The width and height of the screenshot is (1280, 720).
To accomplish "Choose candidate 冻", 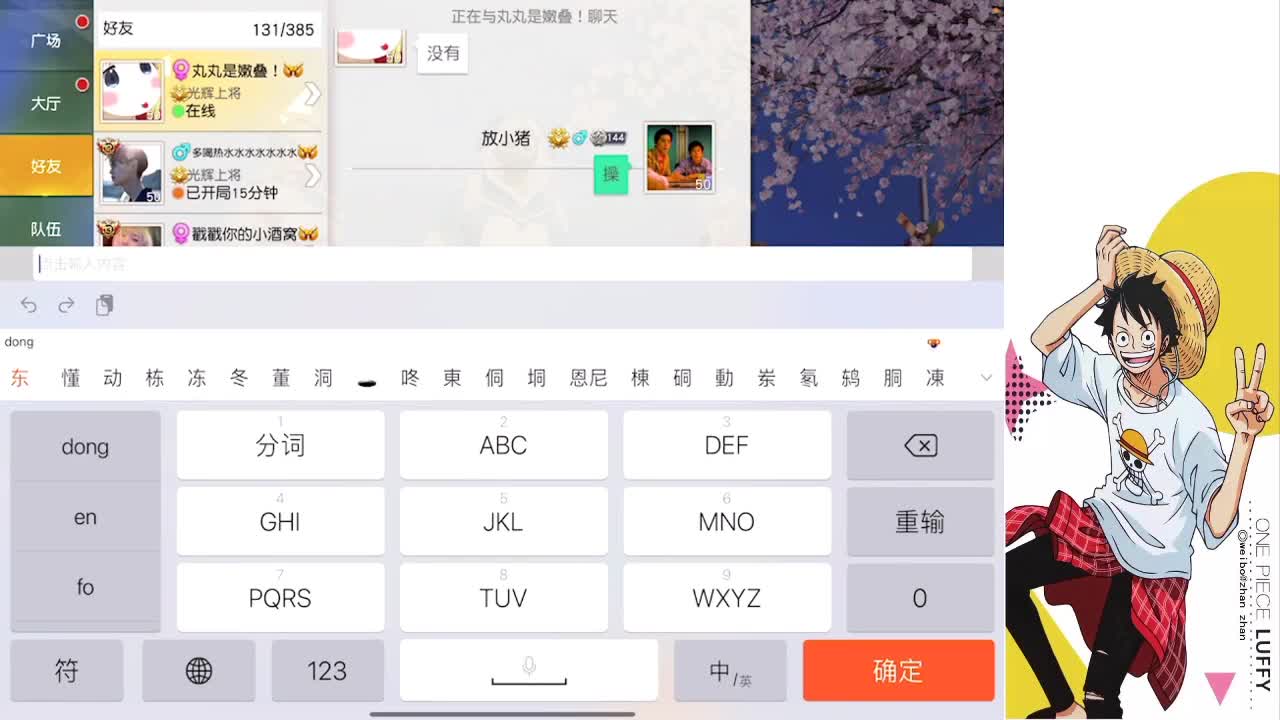I will click(197, 378).
